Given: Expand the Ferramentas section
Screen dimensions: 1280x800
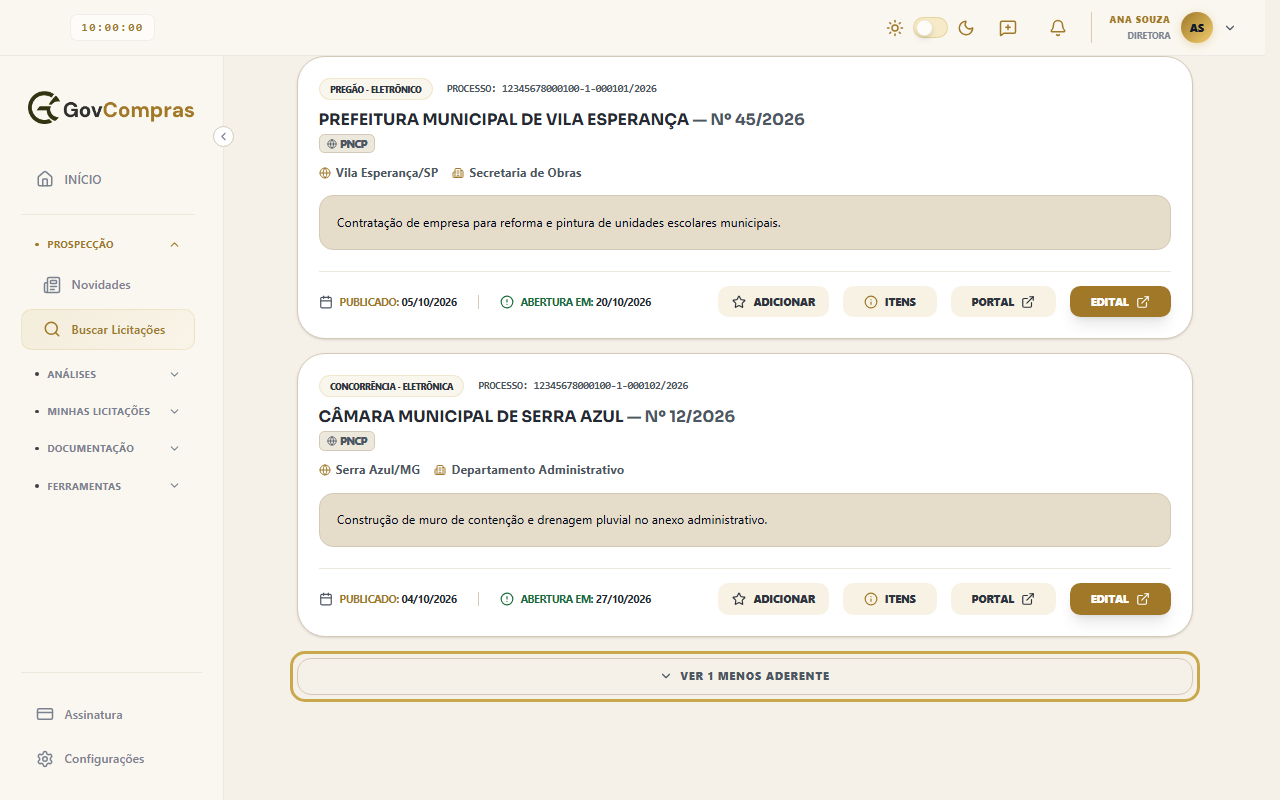Looking at the screenshot, I should [108, 486].
